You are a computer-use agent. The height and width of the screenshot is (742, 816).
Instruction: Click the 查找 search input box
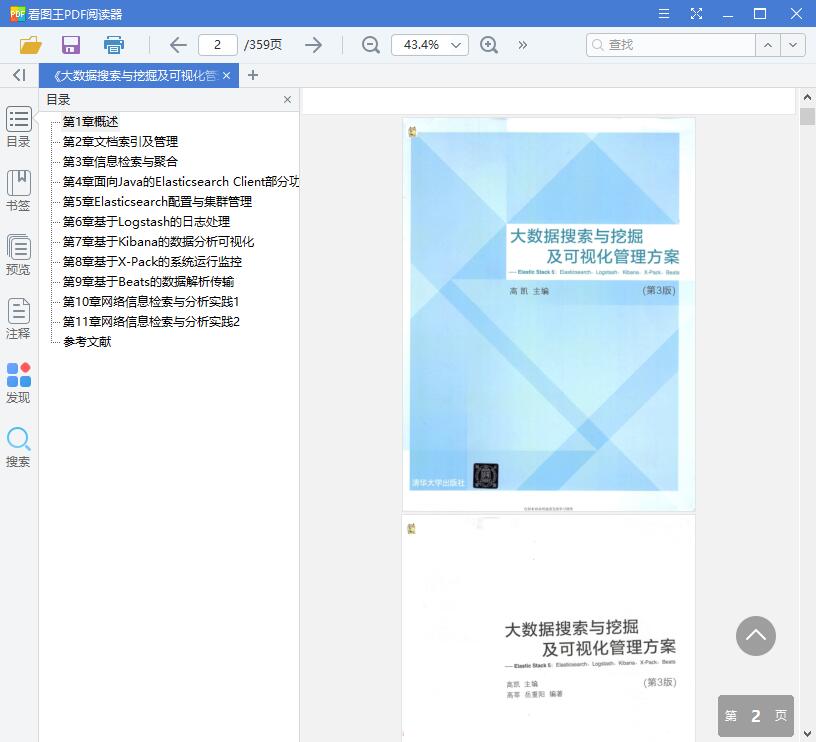coord(670,45)
